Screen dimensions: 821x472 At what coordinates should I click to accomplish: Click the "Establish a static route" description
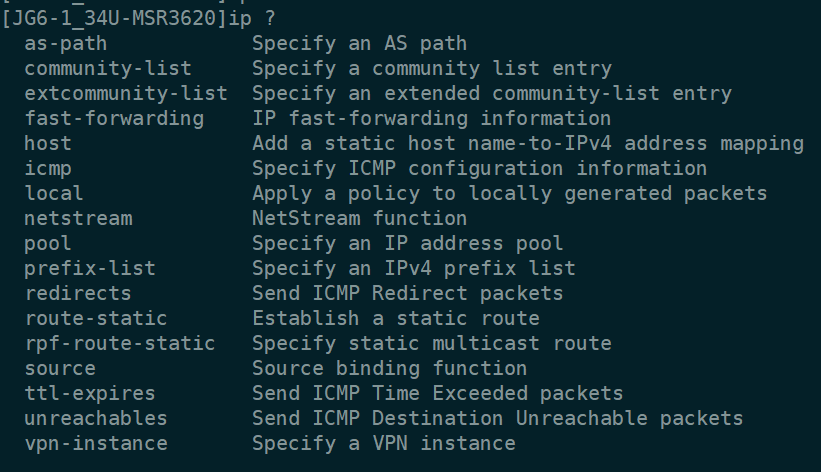[395, 318]
